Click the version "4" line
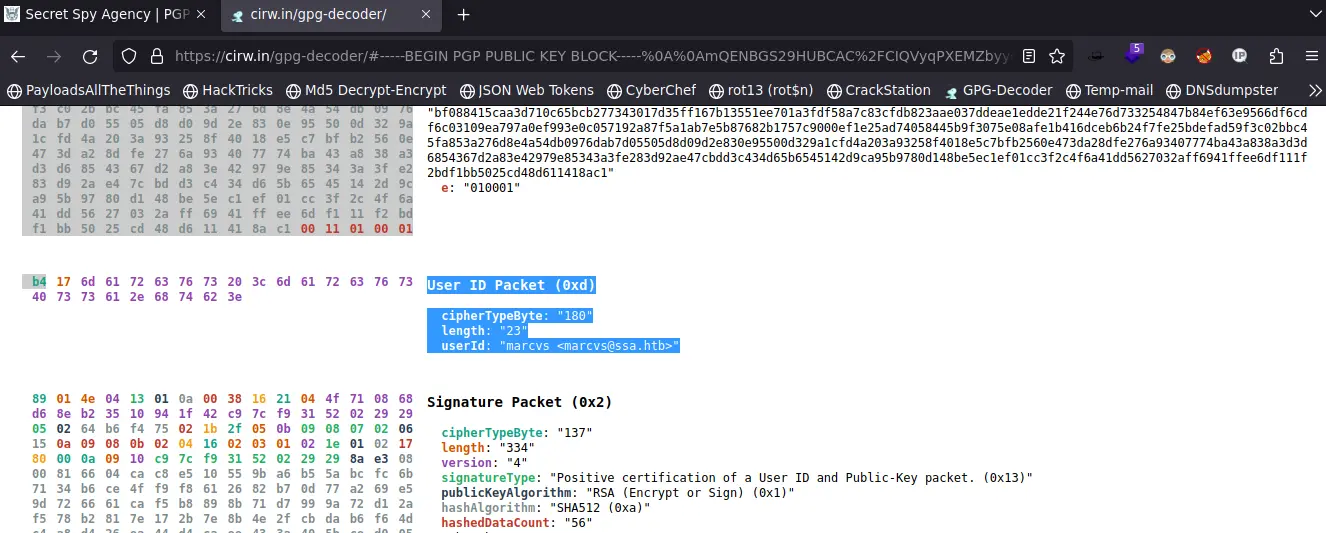Image resolution: width=1326 pixels, height=533 pixels. pyautogui.click(x=483, y=463)
